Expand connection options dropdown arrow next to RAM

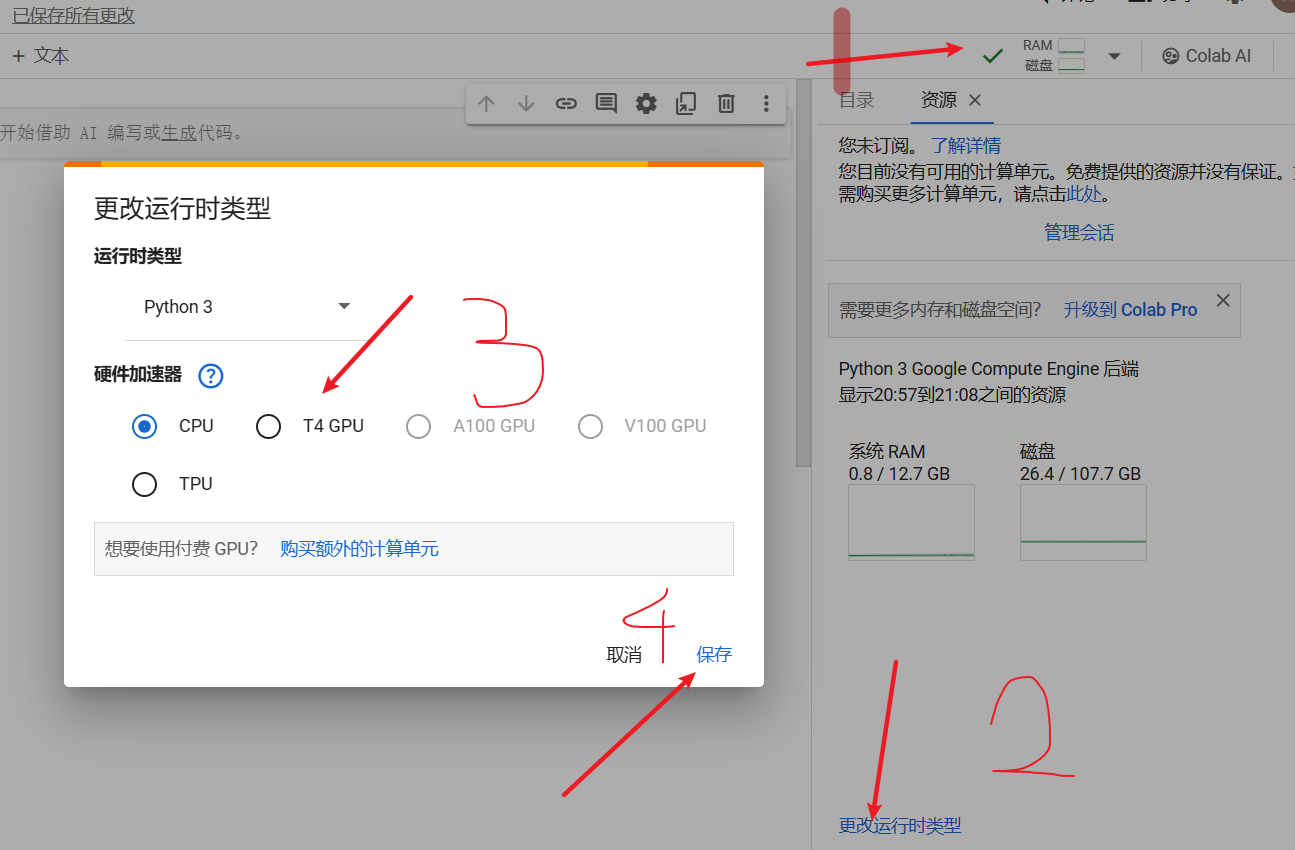[x=1114, y=56]
